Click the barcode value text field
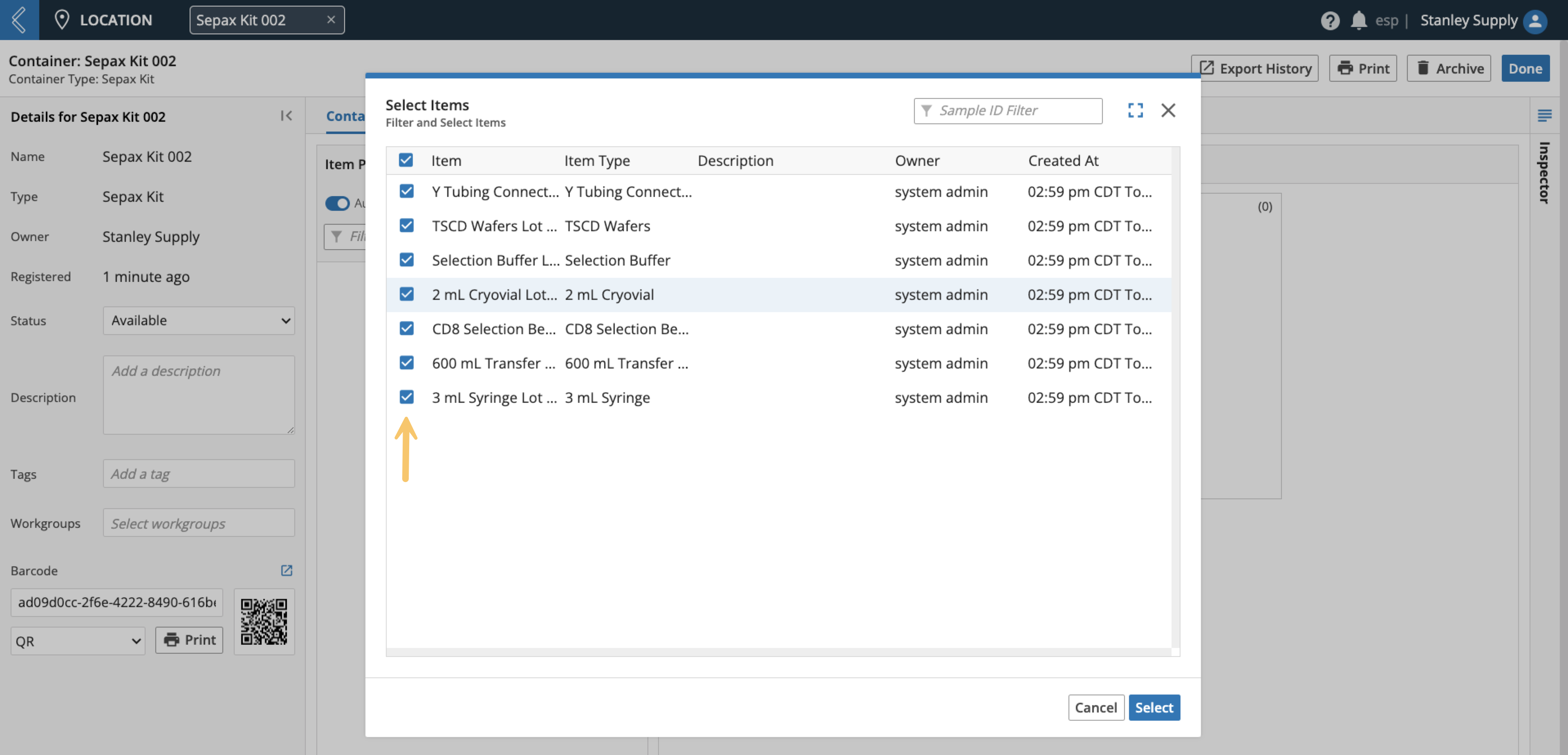 tap(117, 602)
